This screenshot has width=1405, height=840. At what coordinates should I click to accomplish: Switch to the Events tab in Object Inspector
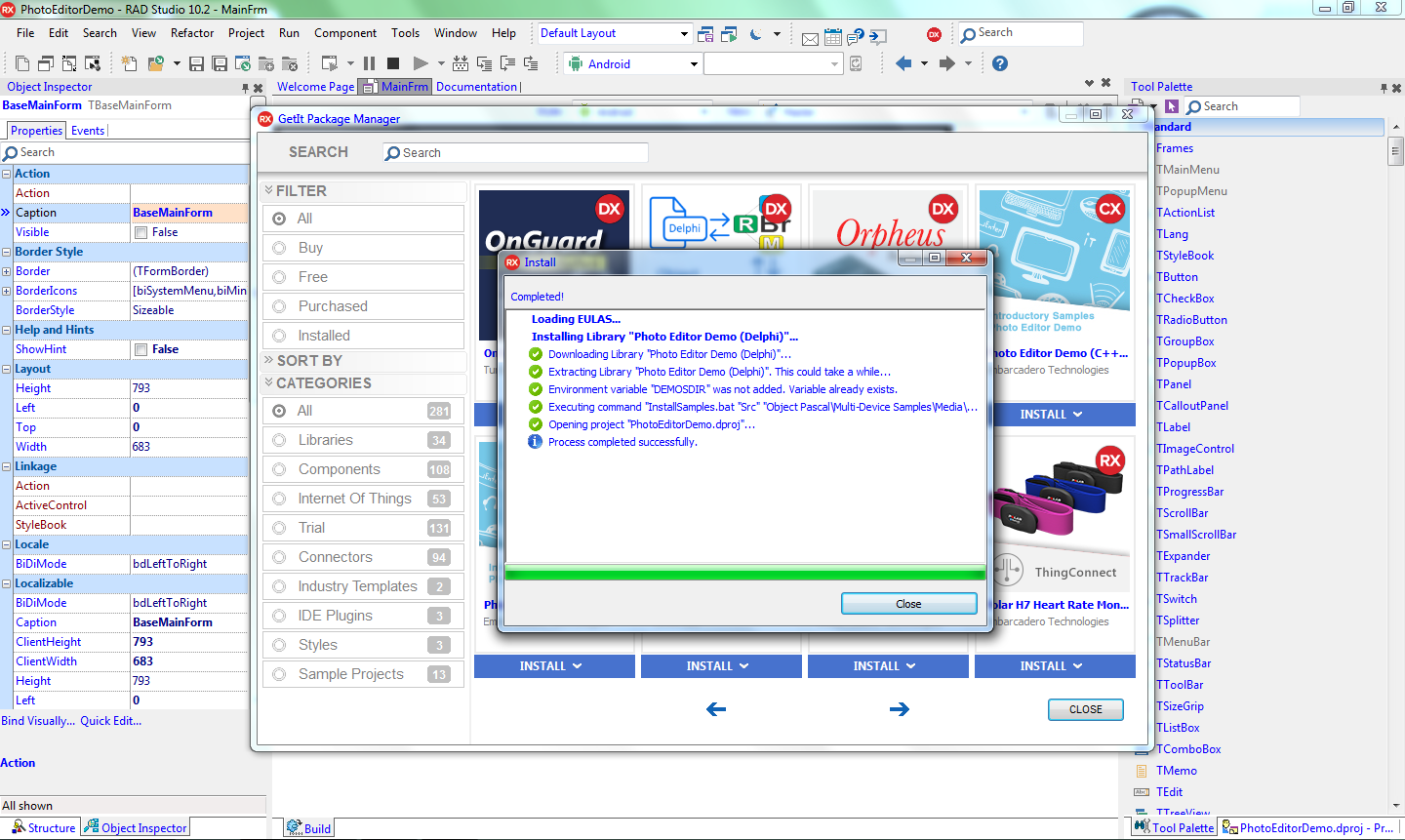click(88, 131)
